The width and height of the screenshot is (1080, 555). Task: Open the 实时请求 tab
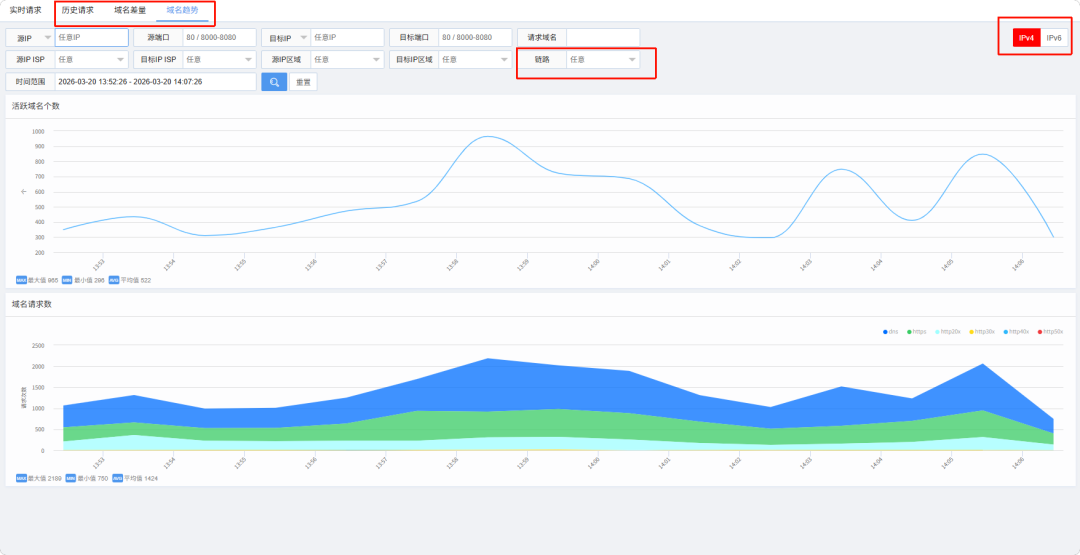click(x=25, y=10)
